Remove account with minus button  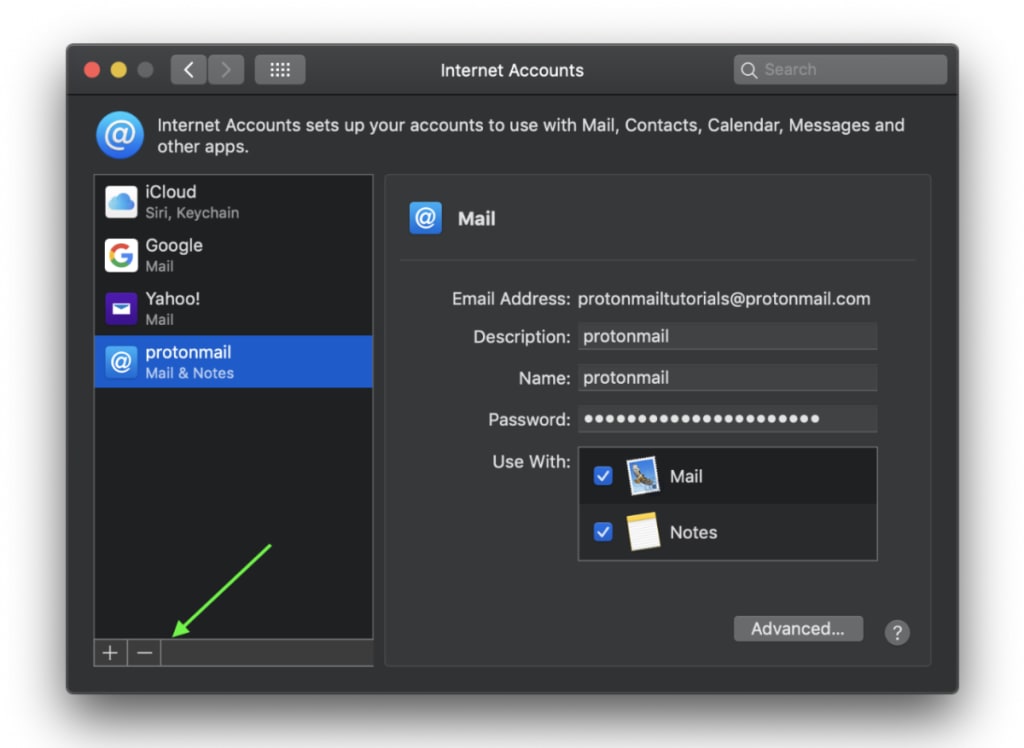coord(144,653)
